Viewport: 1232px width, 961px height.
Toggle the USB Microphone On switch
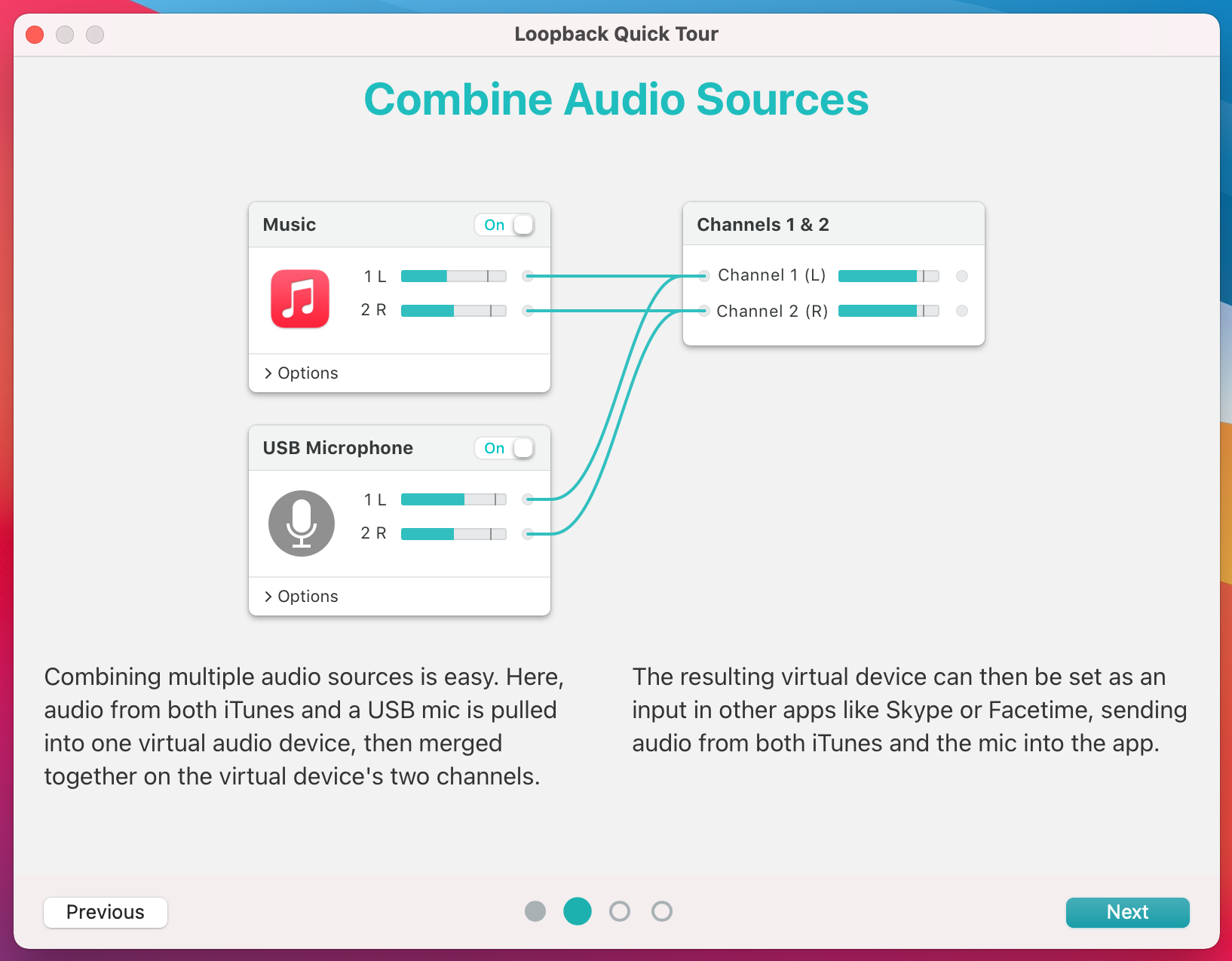pos(504,448)
